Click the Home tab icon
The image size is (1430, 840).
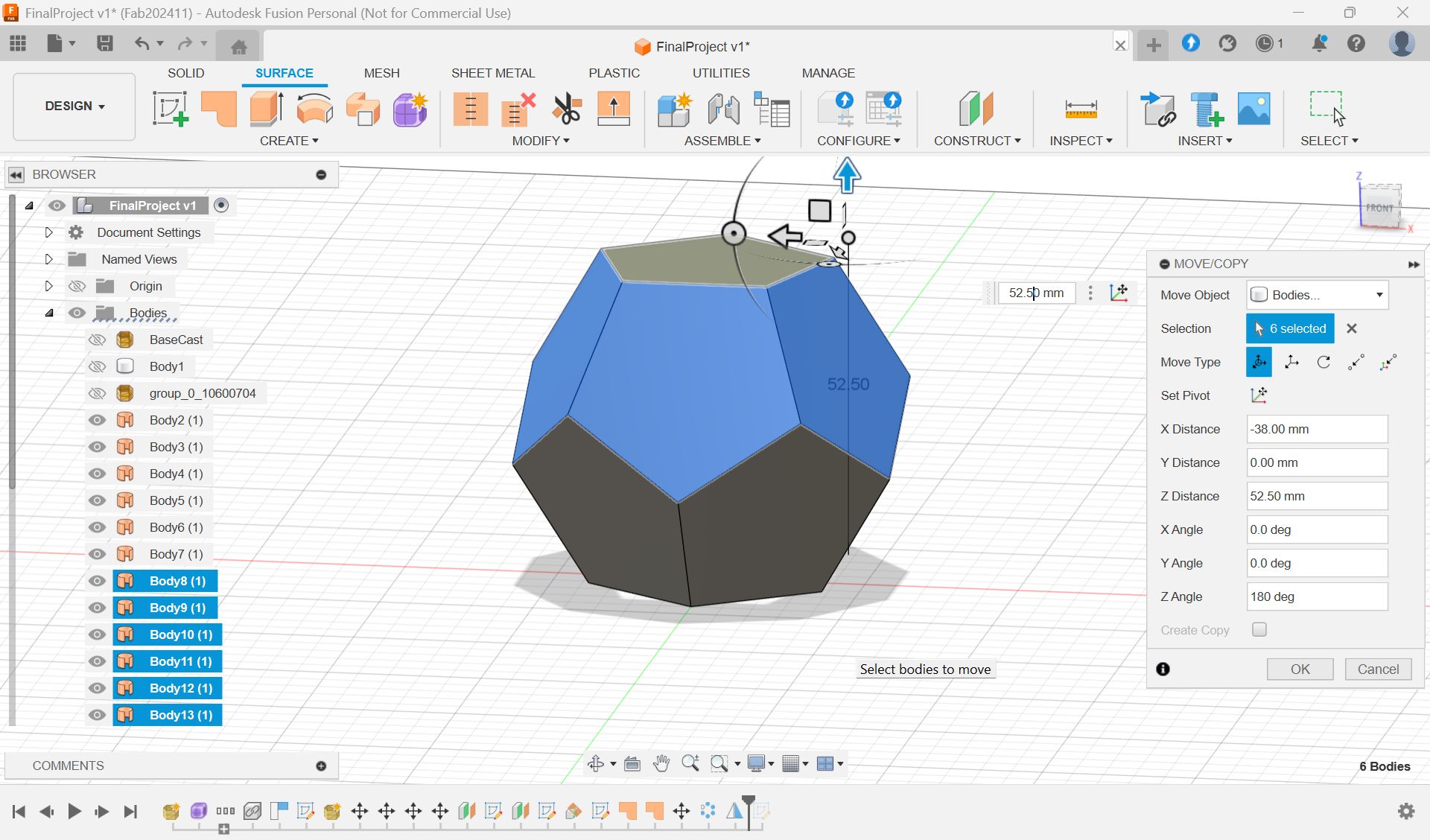(238, 47)
